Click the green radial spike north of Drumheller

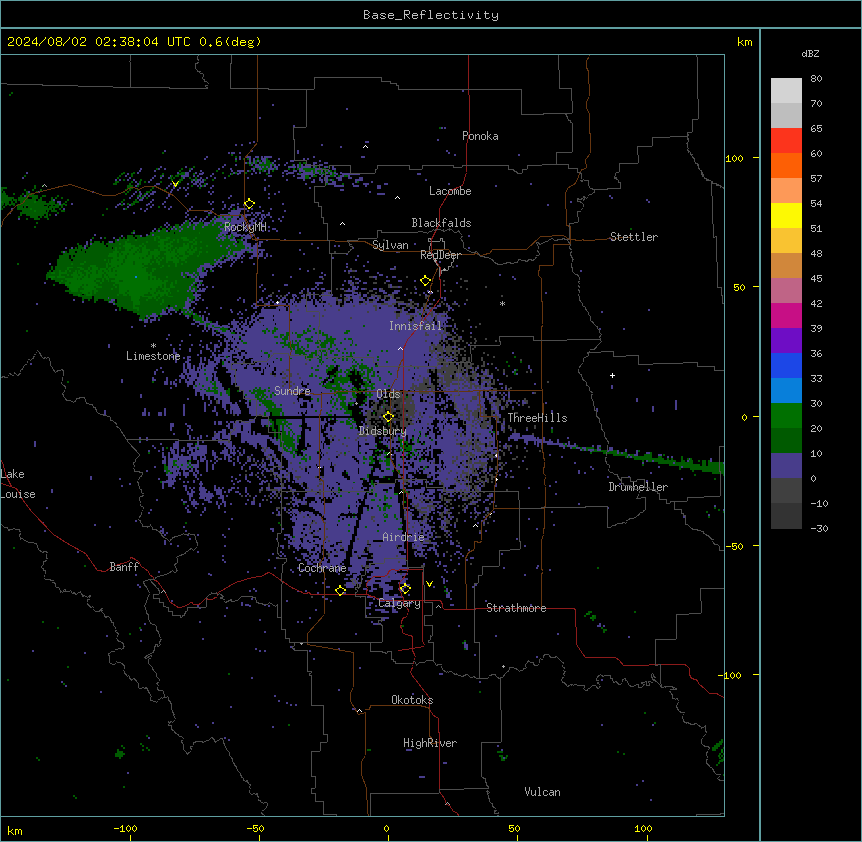649,456
